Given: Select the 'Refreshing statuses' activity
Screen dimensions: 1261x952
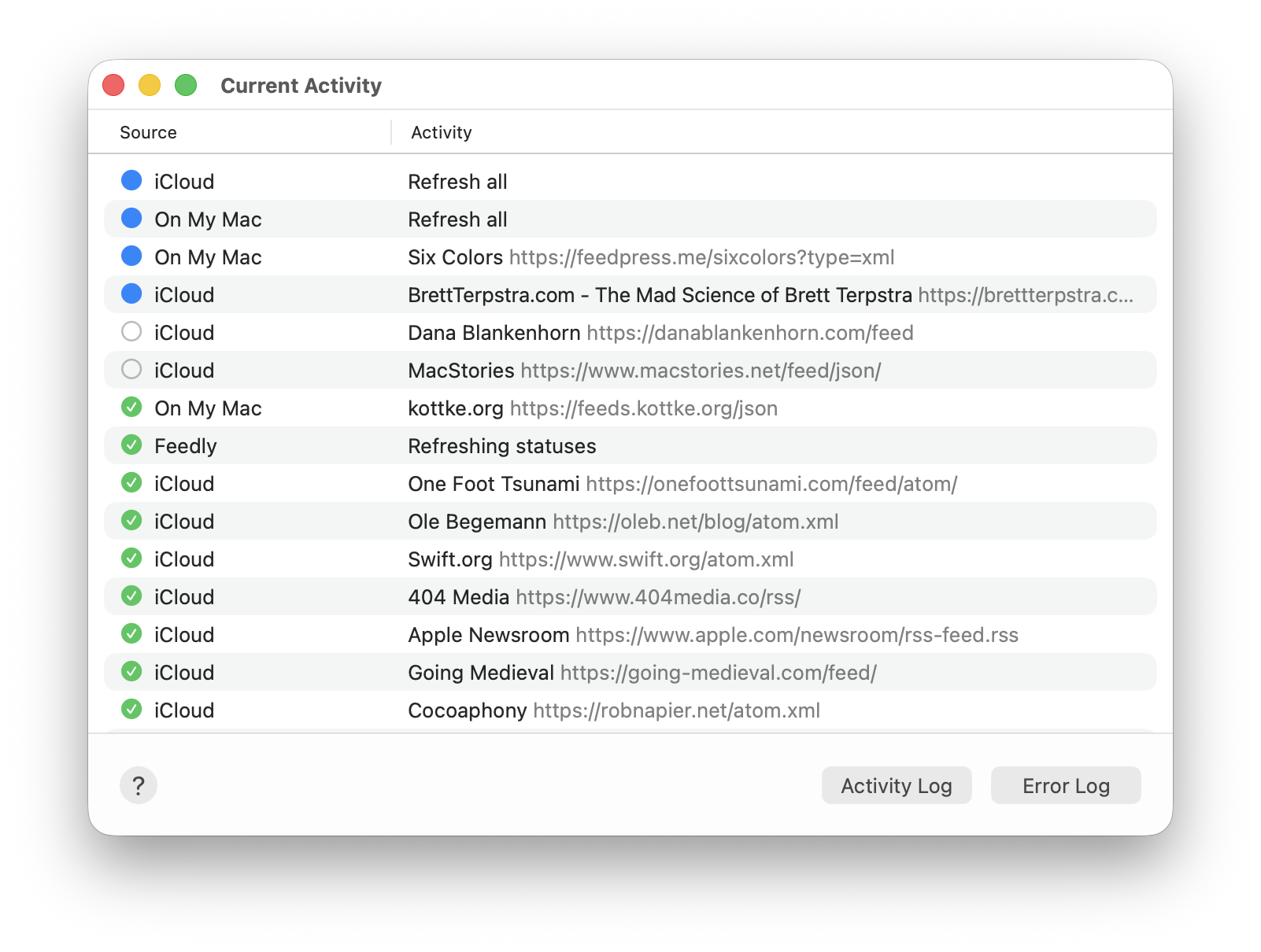Looking at the screenshot, I should click(502, 446).
